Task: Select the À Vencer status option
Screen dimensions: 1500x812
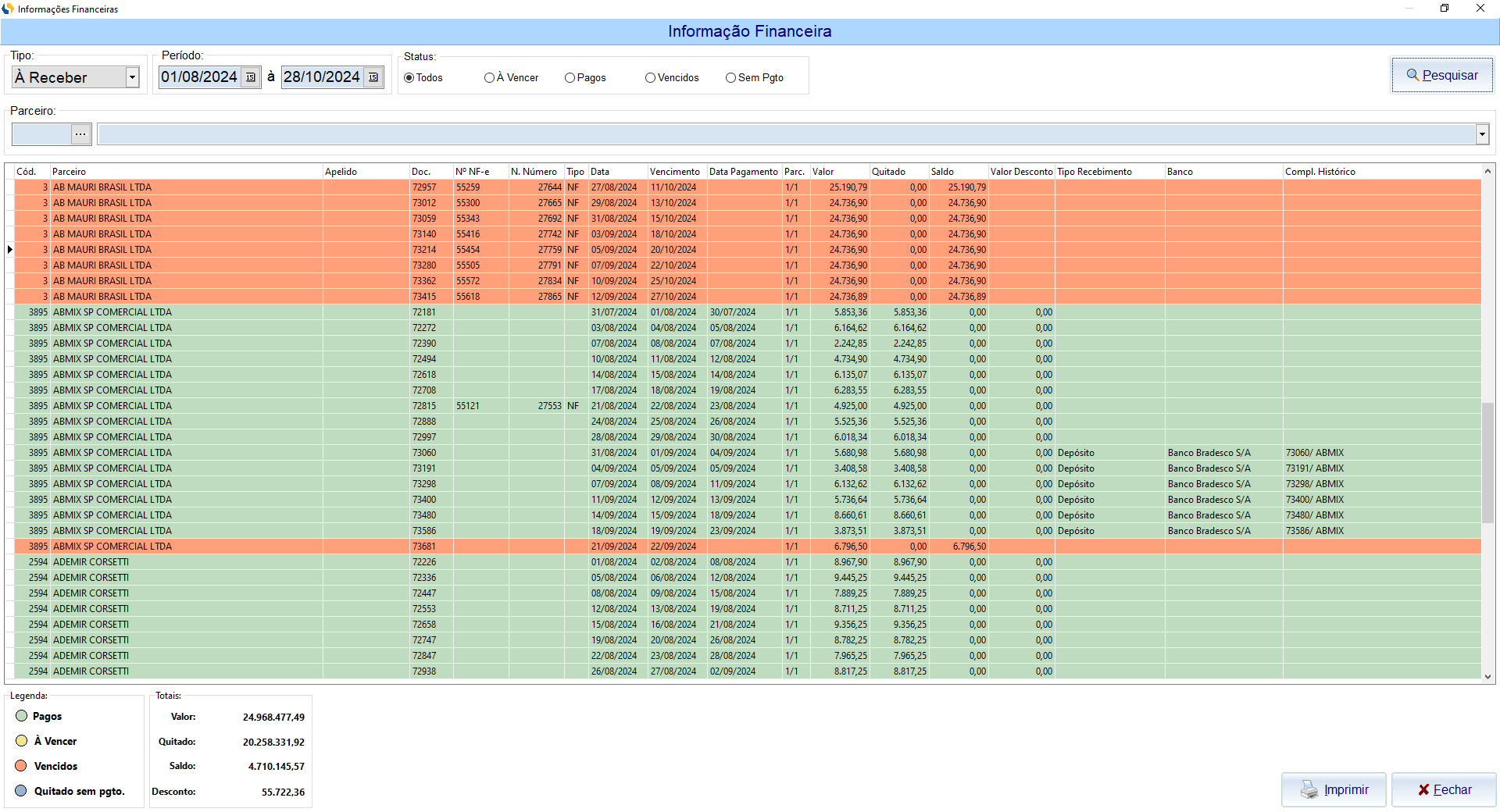Action: [489, 78]
